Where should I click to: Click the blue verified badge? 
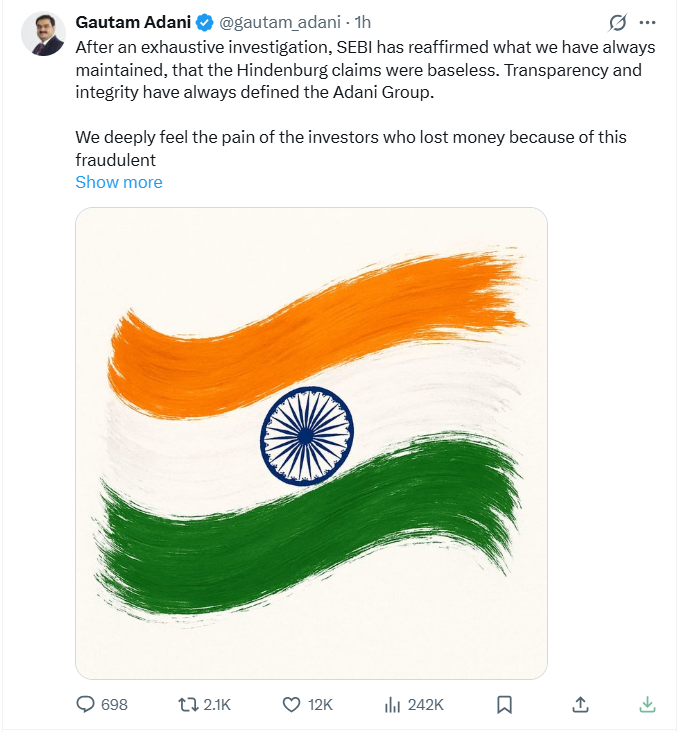coord(204,22)
